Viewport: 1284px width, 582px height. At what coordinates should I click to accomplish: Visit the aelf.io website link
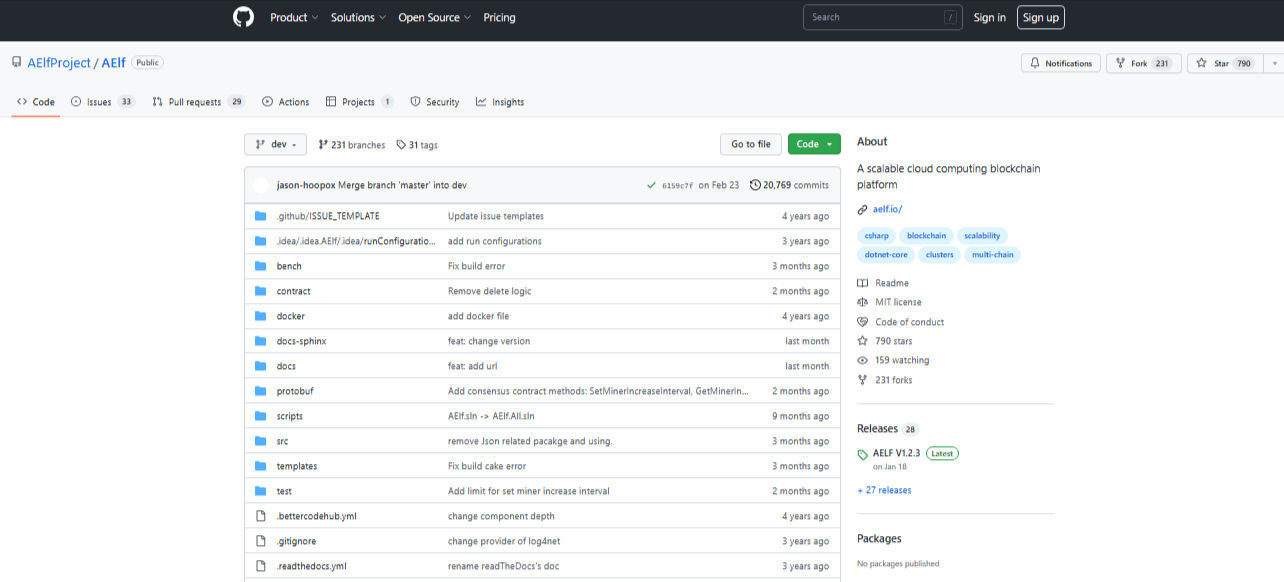pos(886,210)
